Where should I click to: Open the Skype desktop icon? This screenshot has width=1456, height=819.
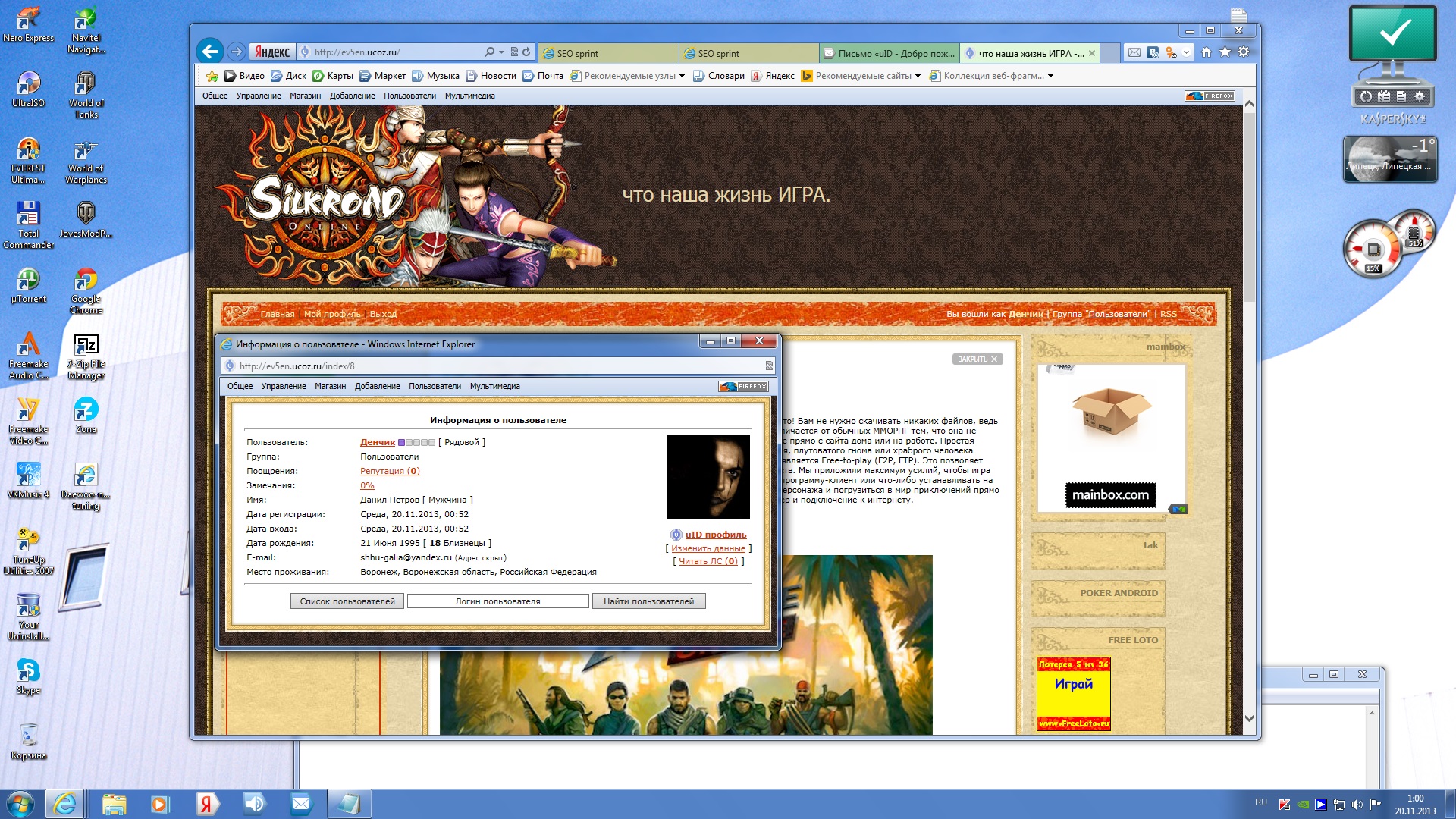[29, 676]
